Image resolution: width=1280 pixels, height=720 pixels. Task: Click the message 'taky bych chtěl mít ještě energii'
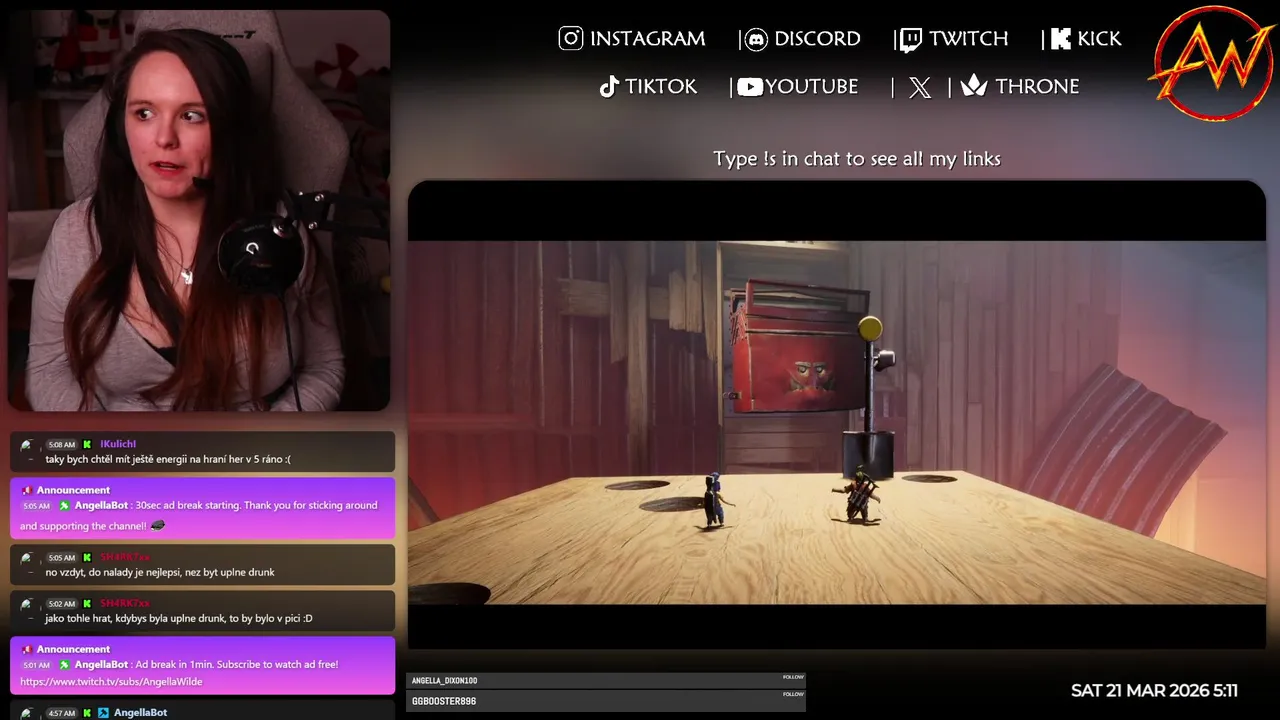(x=168, y=460)
